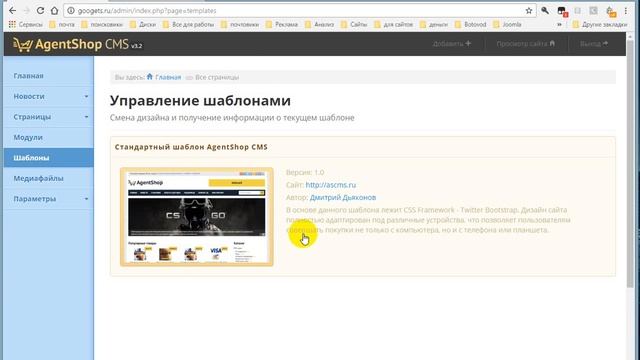Click the template preview thumbnail

pos(197,217)
